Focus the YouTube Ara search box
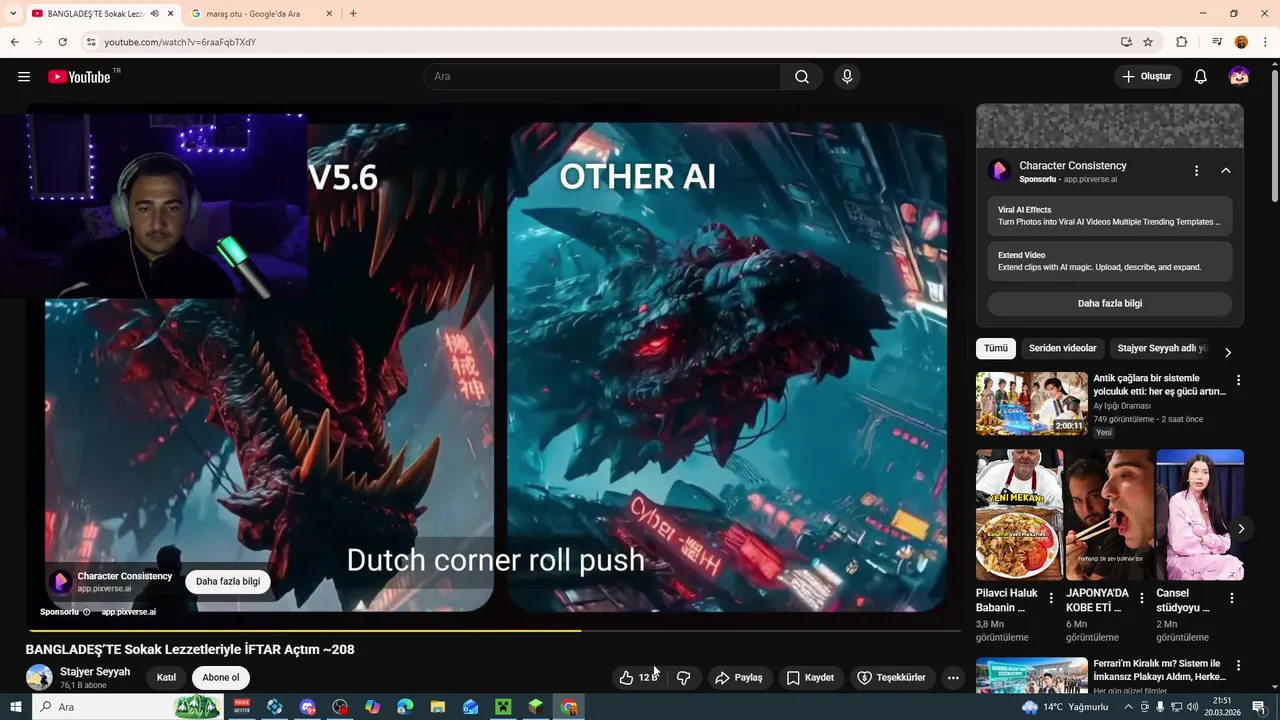 [602, 77]
